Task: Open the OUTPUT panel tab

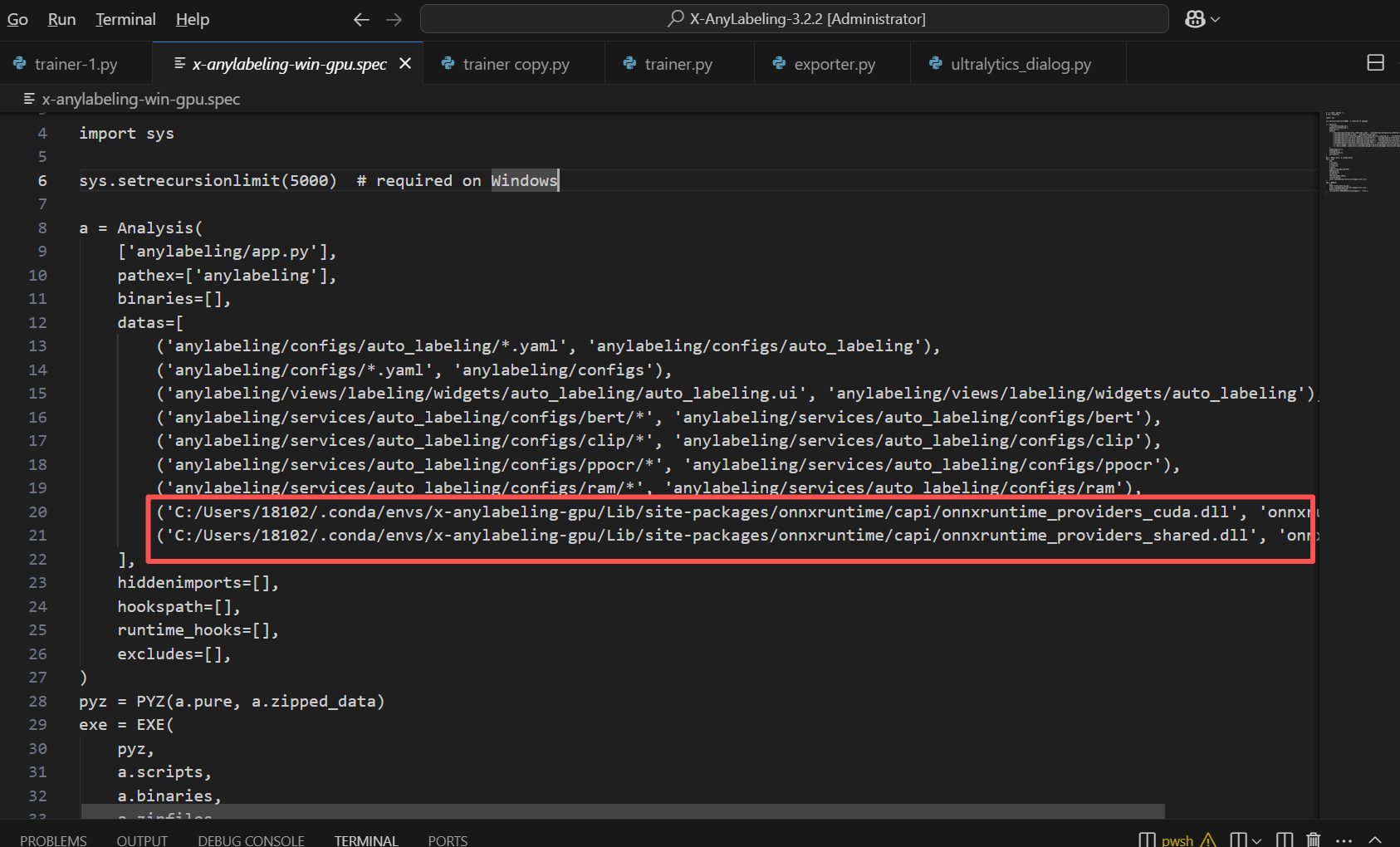Action: (x=142, y=840)
